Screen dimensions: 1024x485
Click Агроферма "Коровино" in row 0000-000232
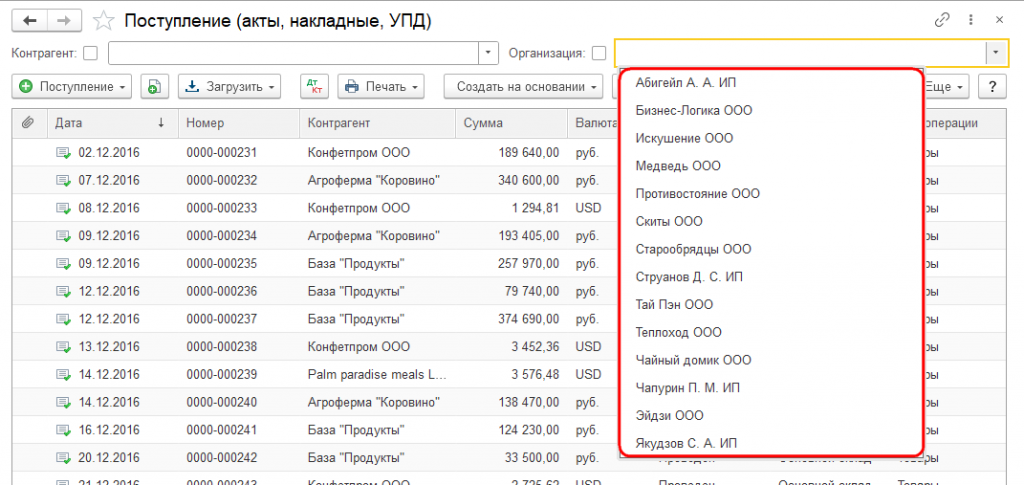(374, 180)
